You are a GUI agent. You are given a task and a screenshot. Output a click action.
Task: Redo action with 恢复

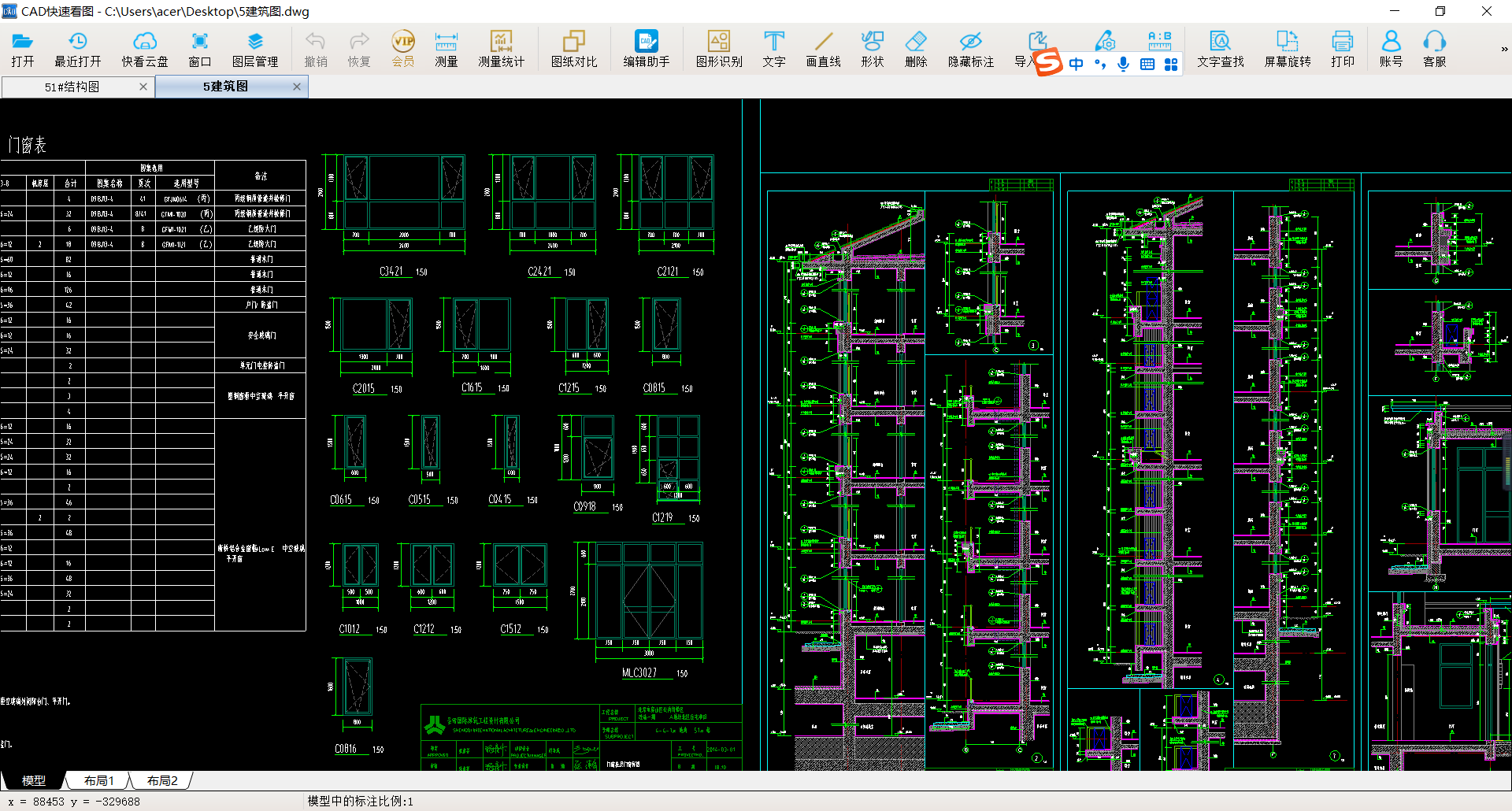pyautogui.click(x=359, y=49)
